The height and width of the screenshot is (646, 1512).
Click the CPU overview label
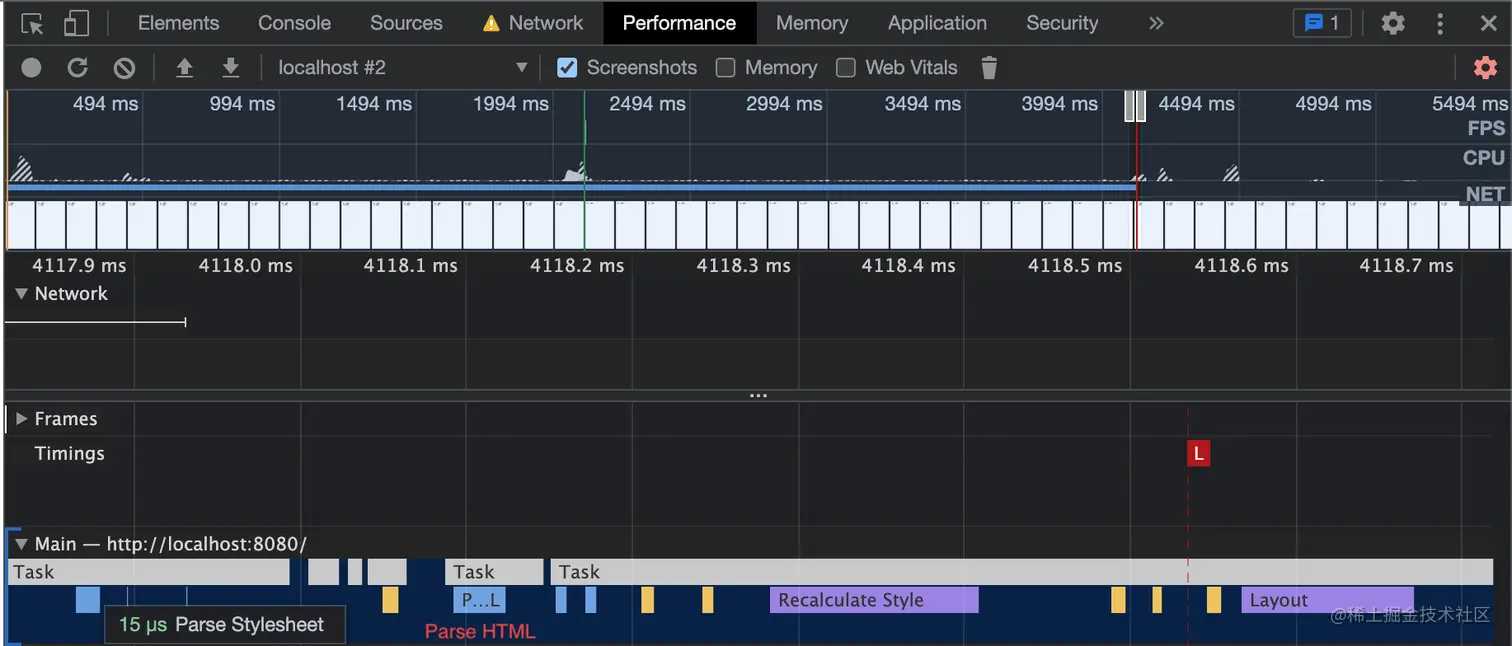click(x=1484, y=158)
